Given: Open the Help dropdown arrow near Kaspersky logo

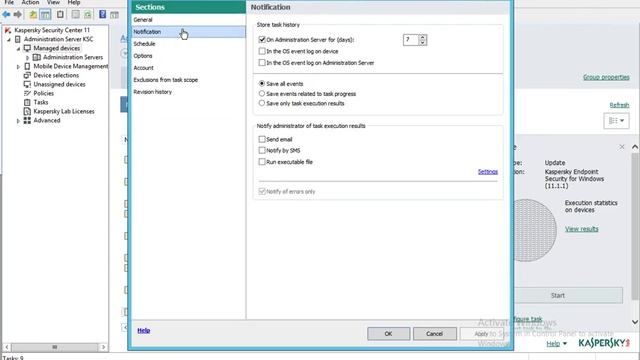Looking at the screenshot, I should [565, 344].
